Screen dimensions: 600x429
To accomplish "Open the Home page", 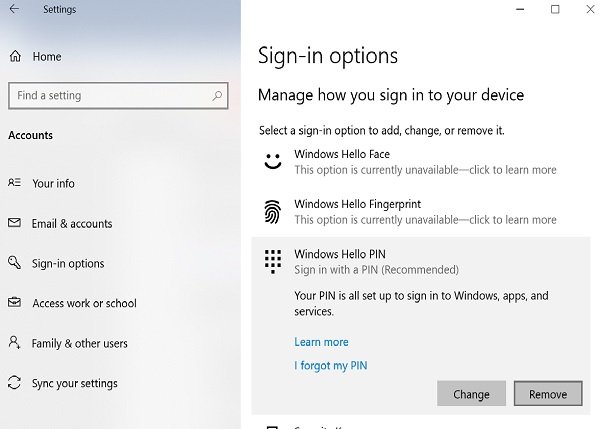I will (47, 57).
